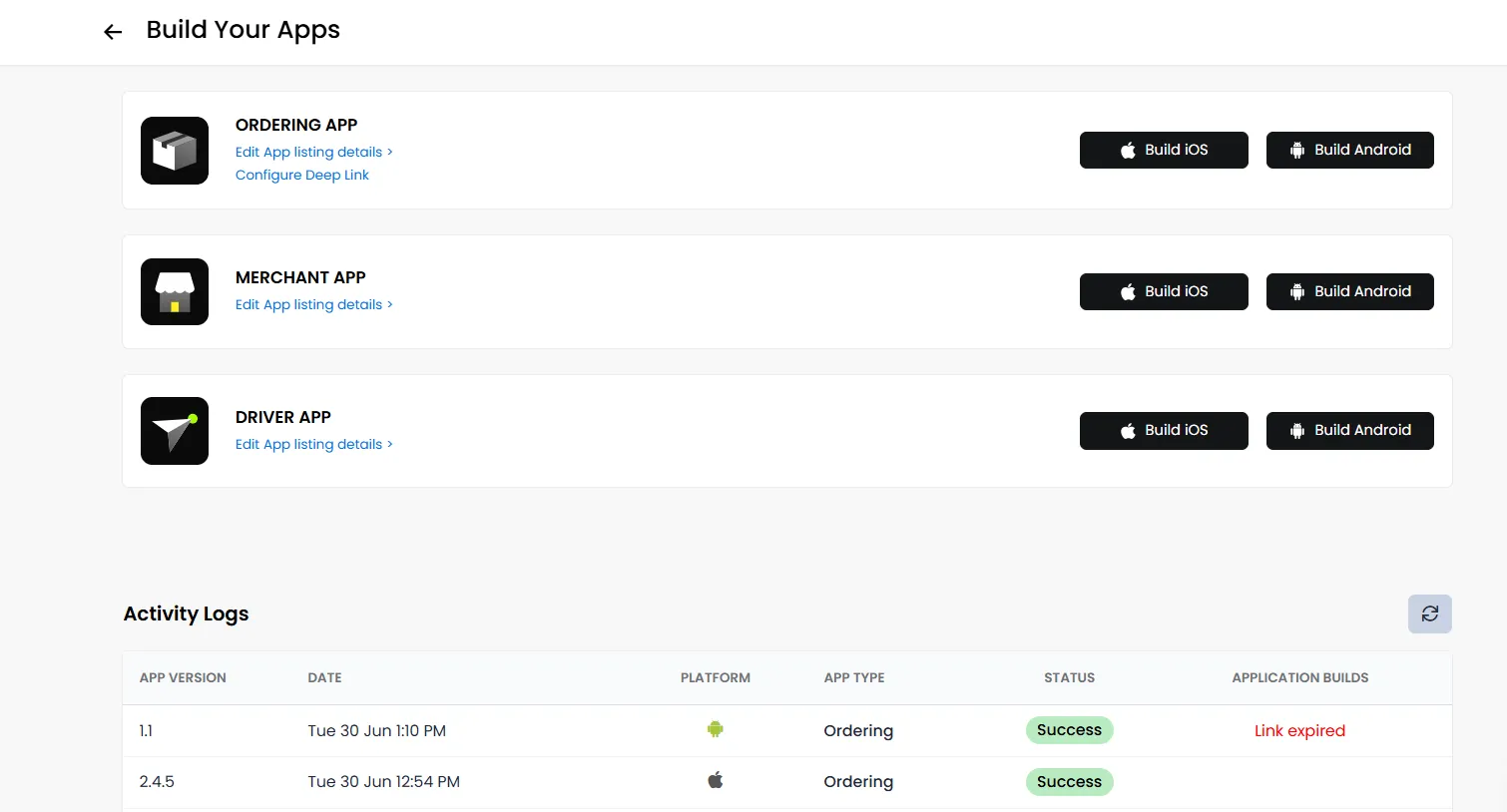
Task: Click Ordering type in 2.4.5 row
Action: pos(858,782)
